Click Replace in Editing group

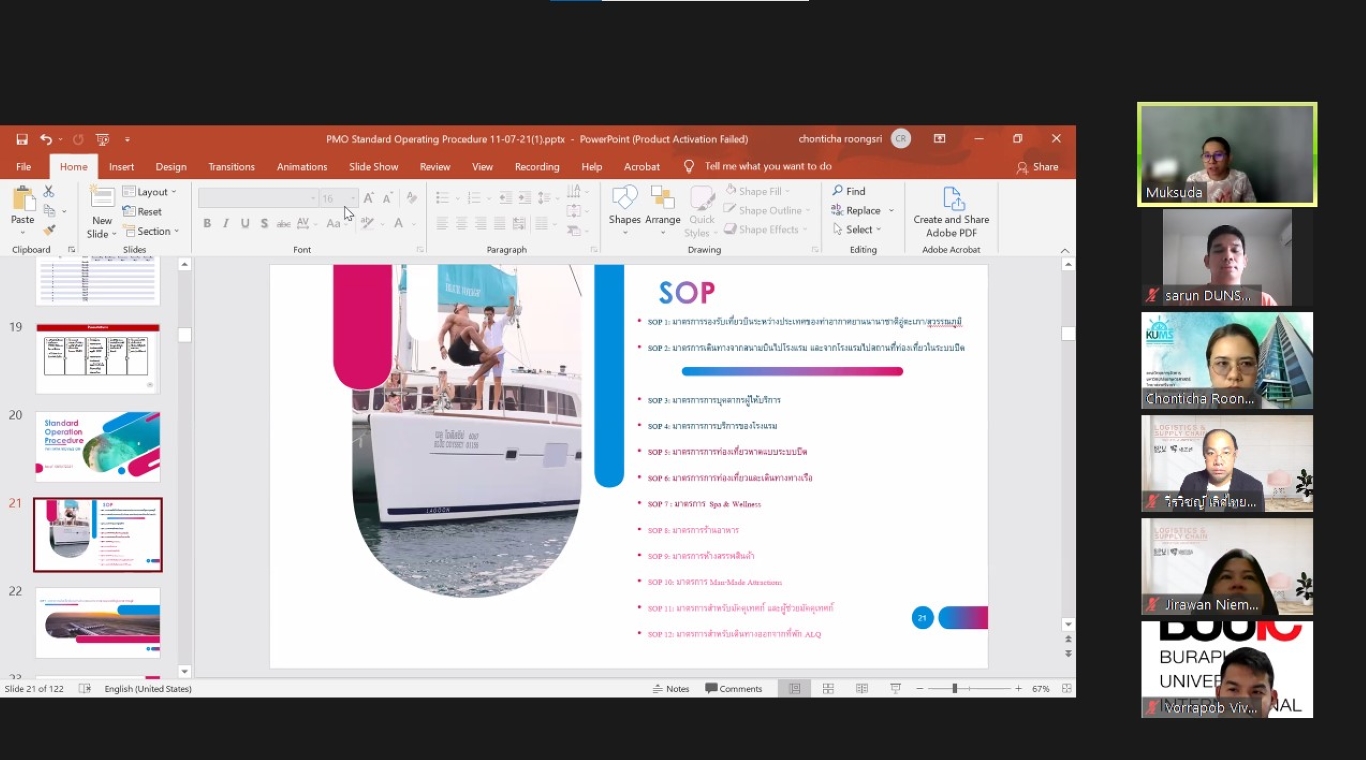[856, 211]
